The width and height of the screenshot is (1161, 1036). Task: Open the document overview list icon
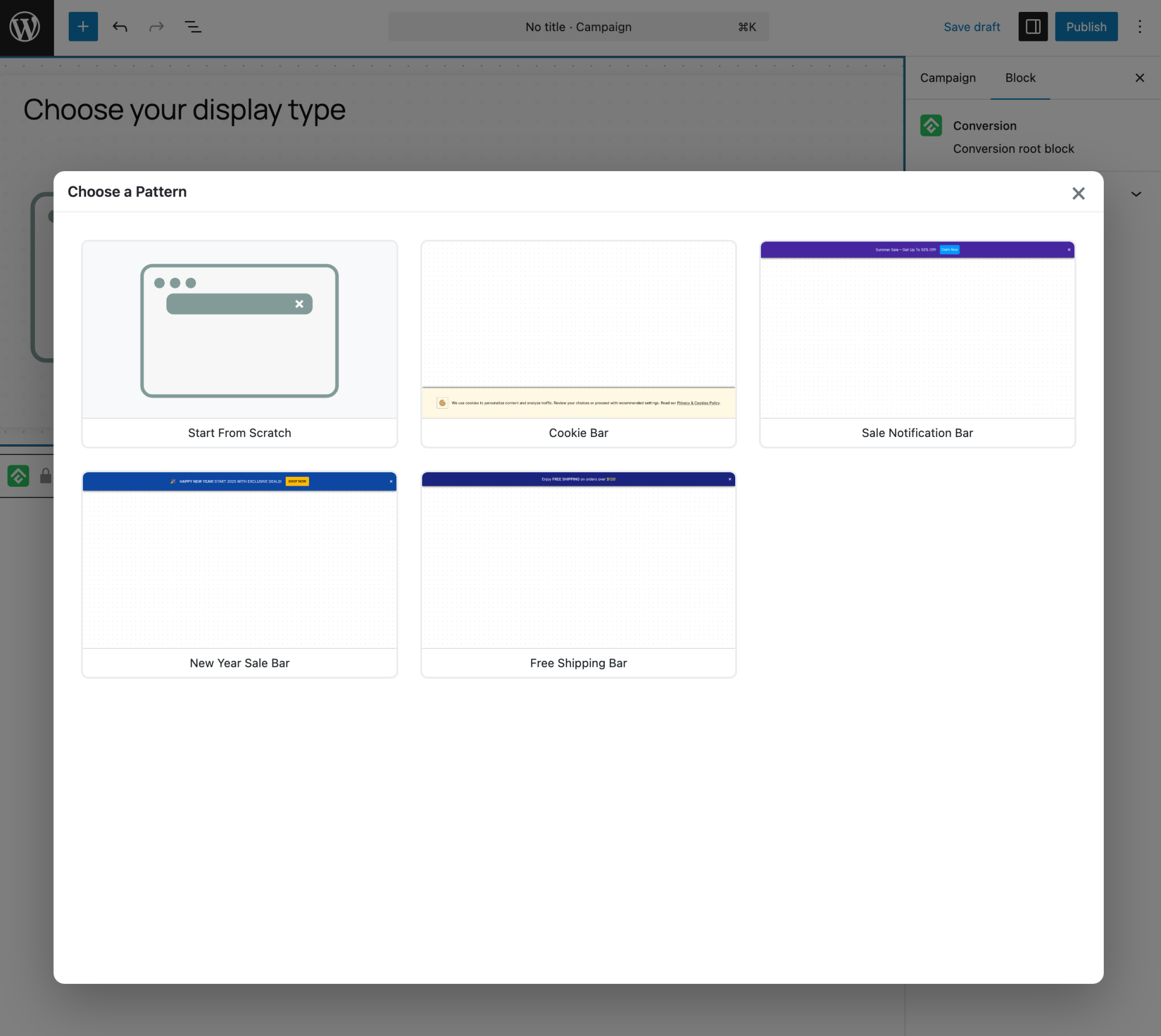pos(193,27)
